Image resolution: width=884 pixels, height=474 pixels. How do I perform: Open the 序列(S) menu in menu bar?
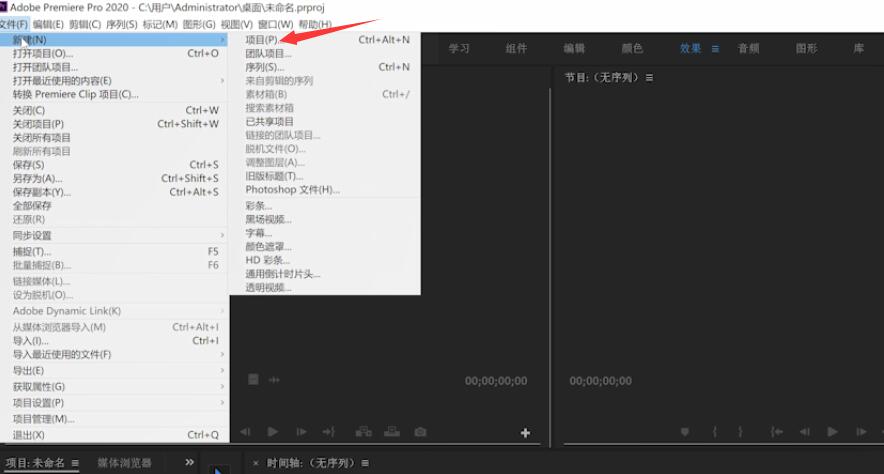pyautogui.click(x=122, y=24)
